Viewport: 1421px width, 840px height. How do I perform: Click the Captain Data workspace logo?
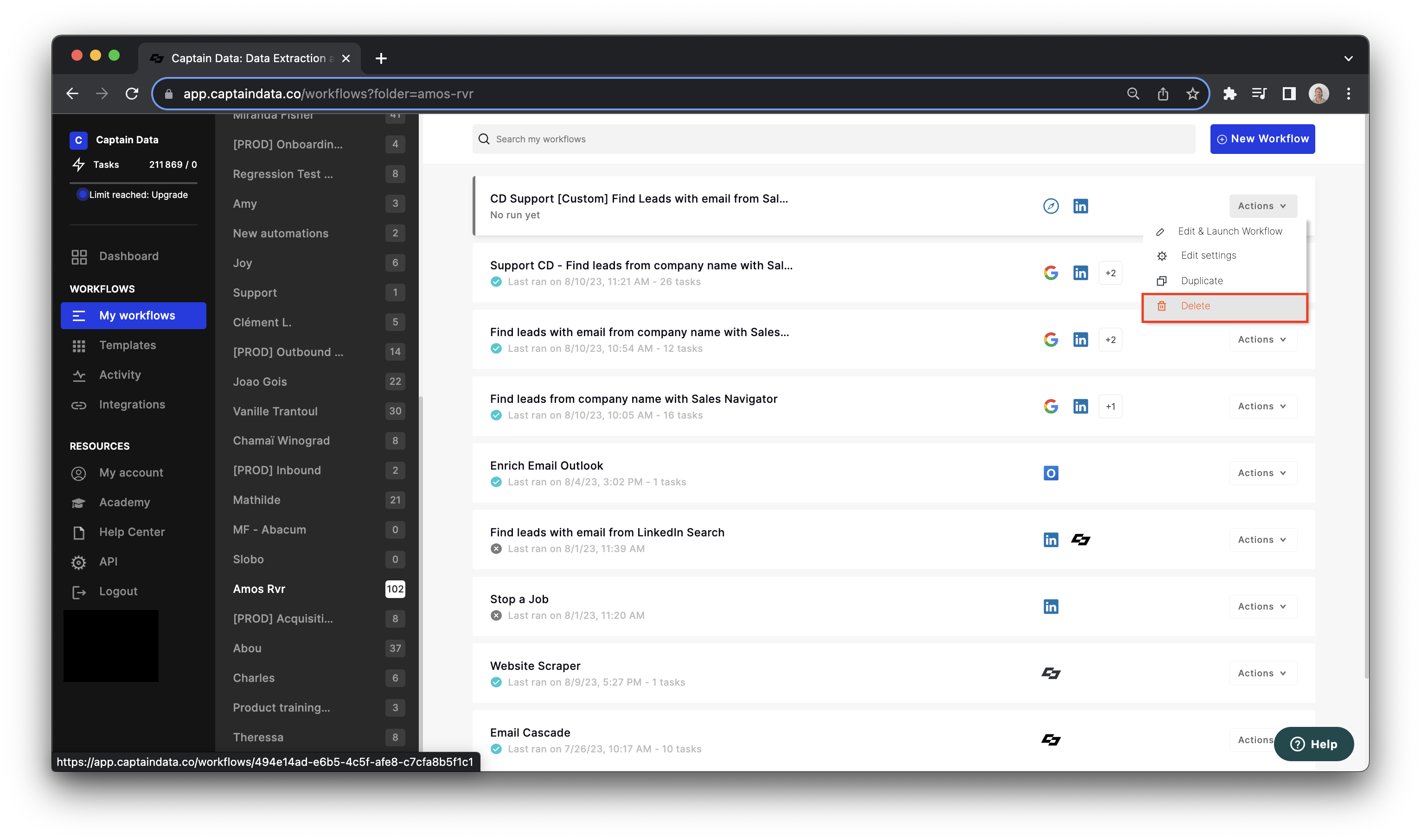click(78, 140)
